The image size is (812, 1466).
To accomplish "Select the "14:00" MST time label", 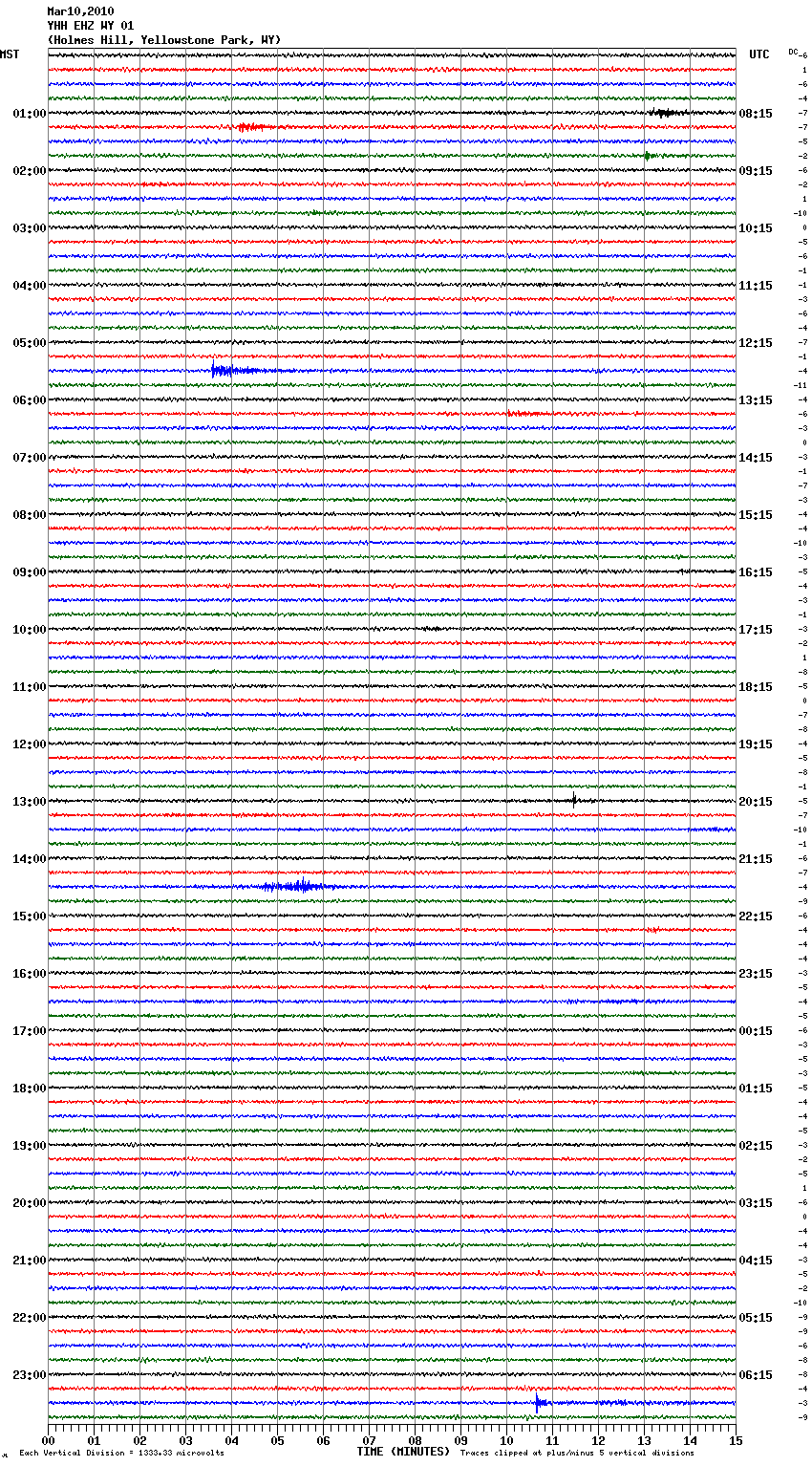I will (30, 859).
